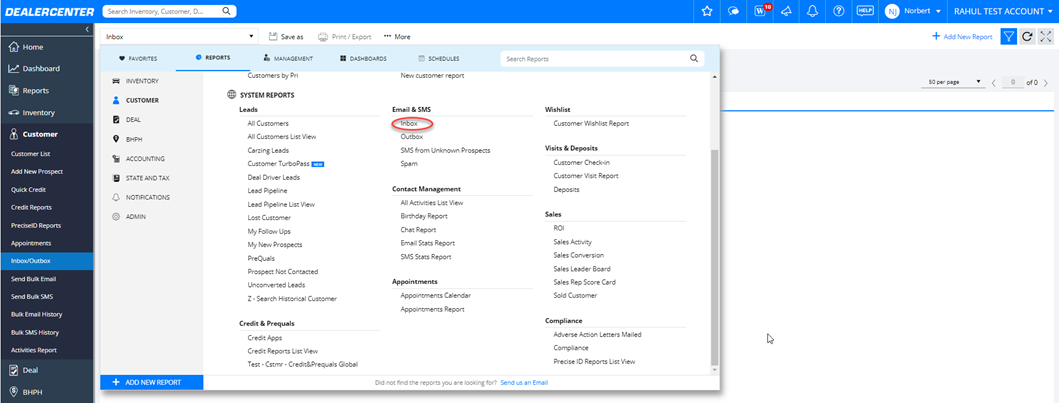Switch to the Management tab
Image resolution: width=1059 pixels, height=403 pixels.
288,59
